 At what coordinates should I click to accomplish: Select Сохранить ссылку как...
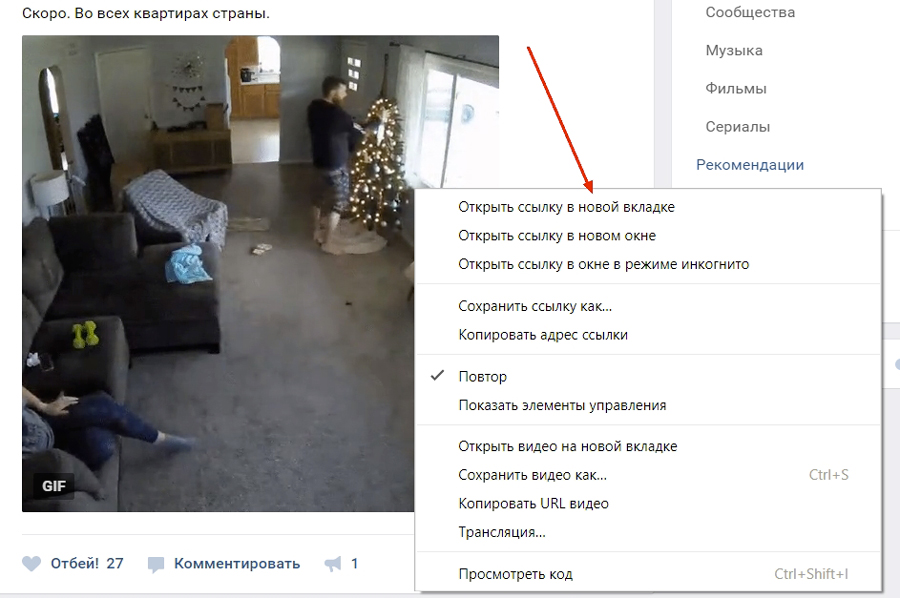648,306
